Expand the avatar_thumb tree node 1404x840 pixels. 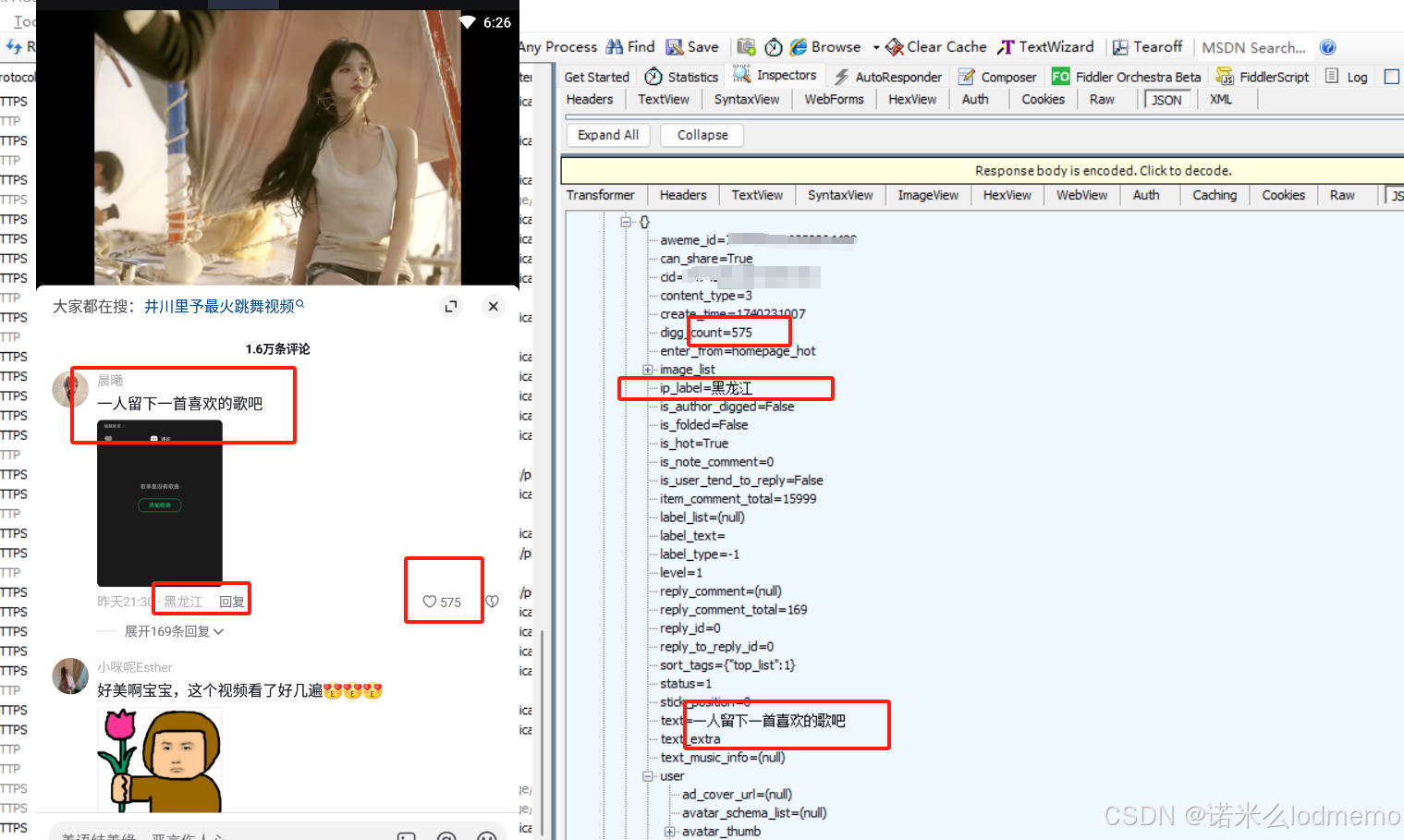click(x=670, y=832)
